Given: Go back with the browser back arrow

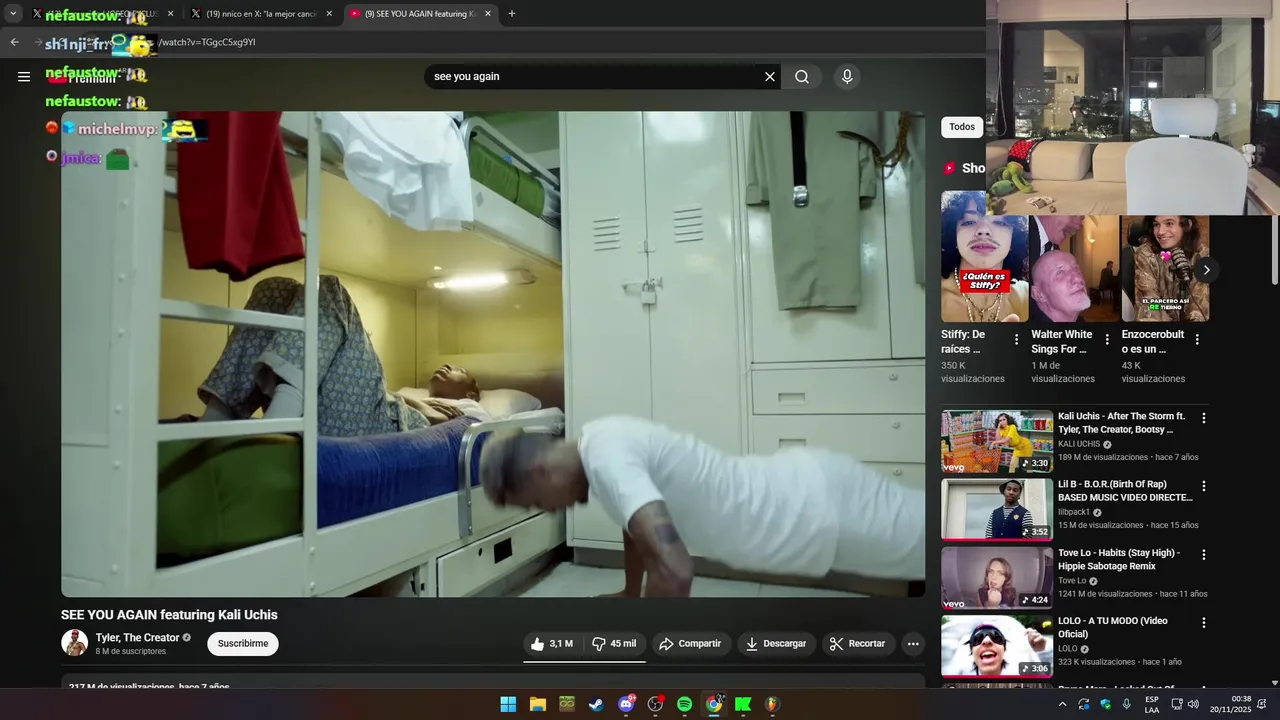Looking at the screenshot, I should [15, 42].
